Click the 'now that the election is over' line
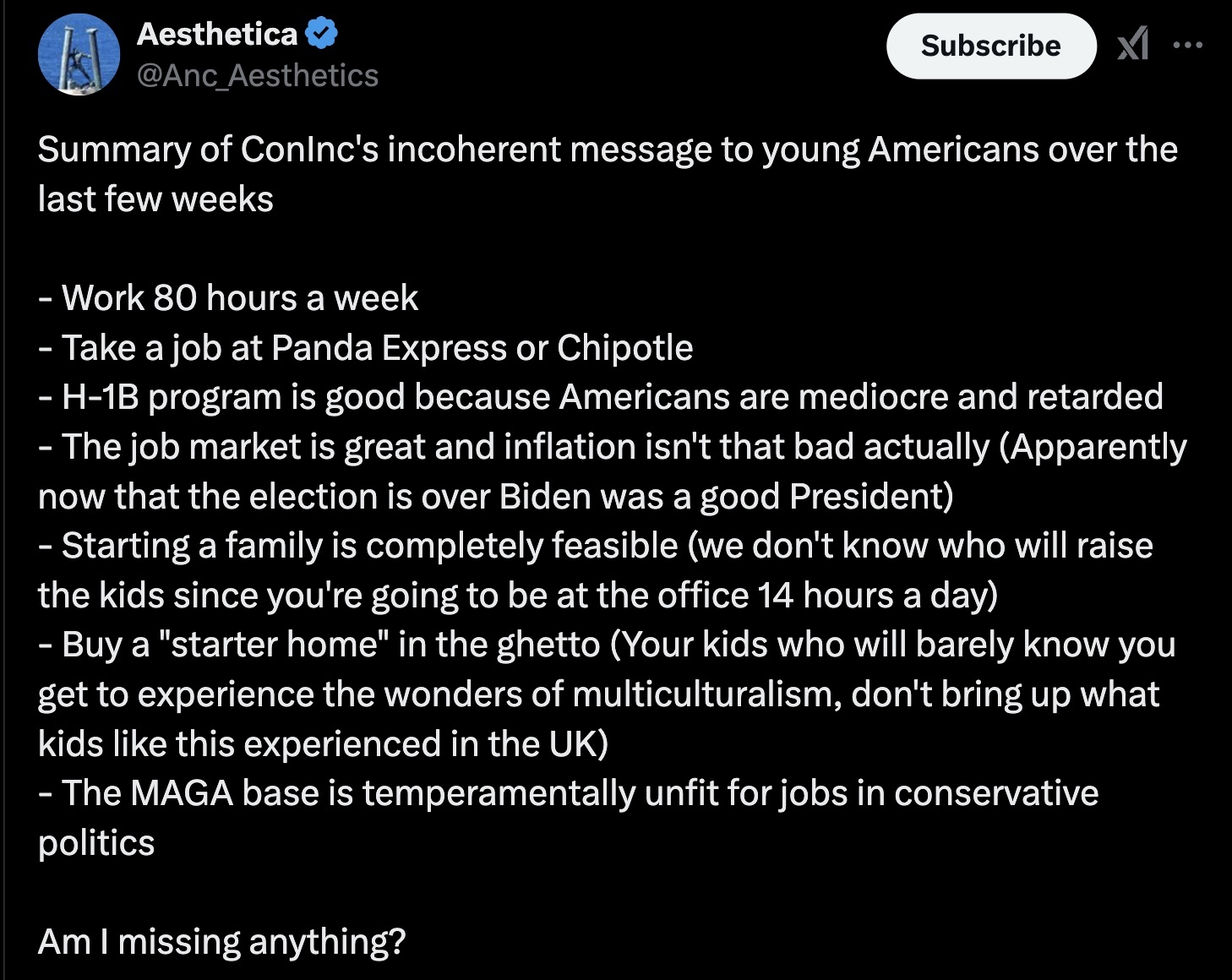This screenshot has width=1232, height=980. [x=496, y=497]
